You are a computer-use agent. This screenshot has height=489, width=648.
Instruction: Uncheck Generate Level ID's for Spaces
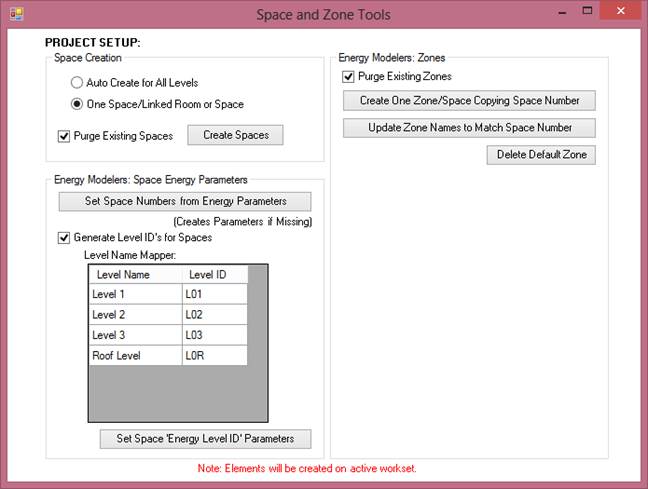coord(65,238)
